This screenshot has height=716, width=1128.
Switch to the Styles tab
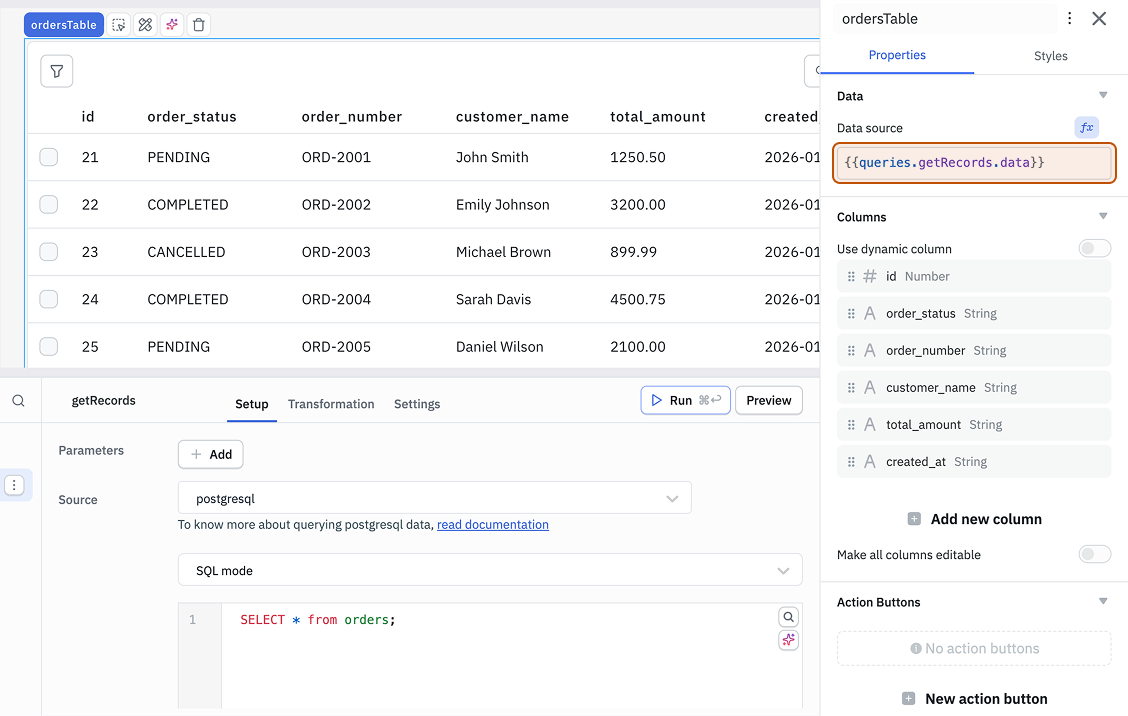[x=1050, y=56]
